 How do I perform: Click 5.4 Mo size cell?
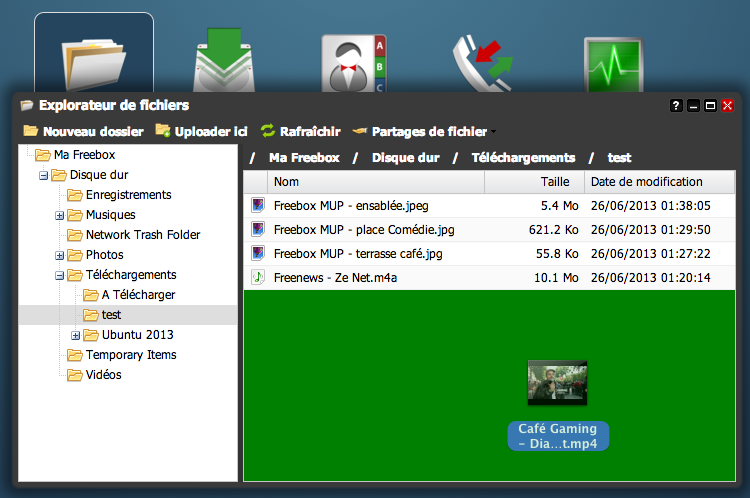[560, 206]
